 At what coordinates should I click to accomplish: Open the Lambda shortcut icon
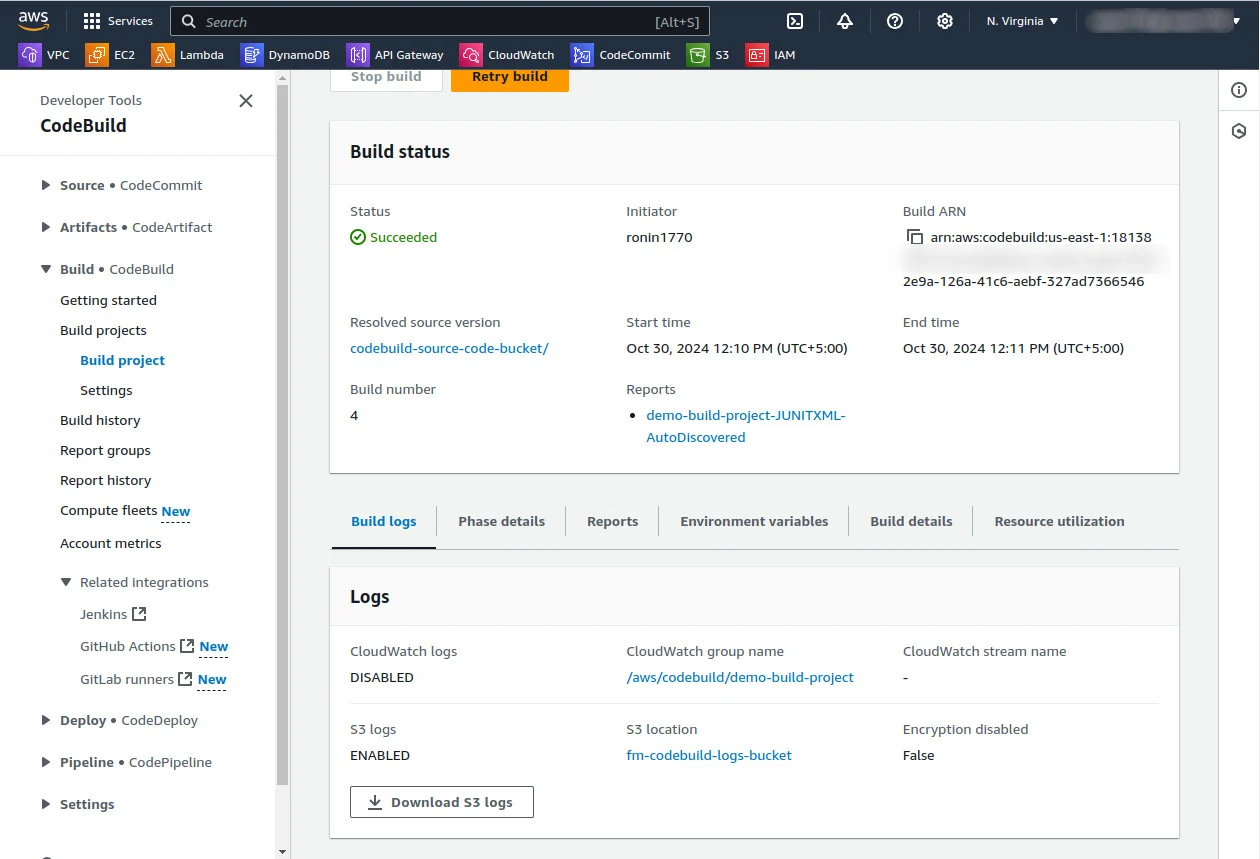click(x=163, y=55)
